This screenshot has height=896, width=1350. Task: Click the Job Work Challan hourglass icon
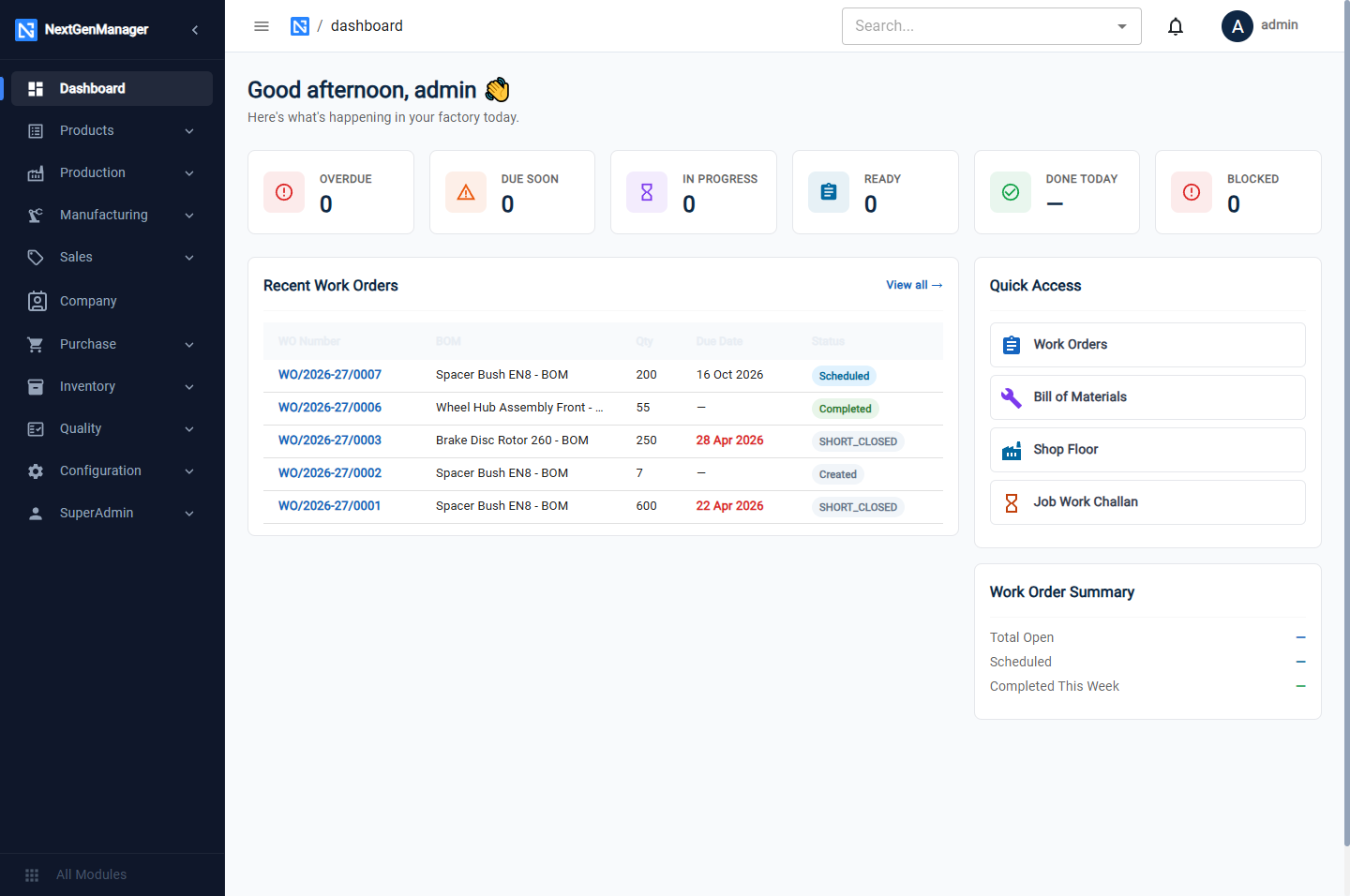1012,502
